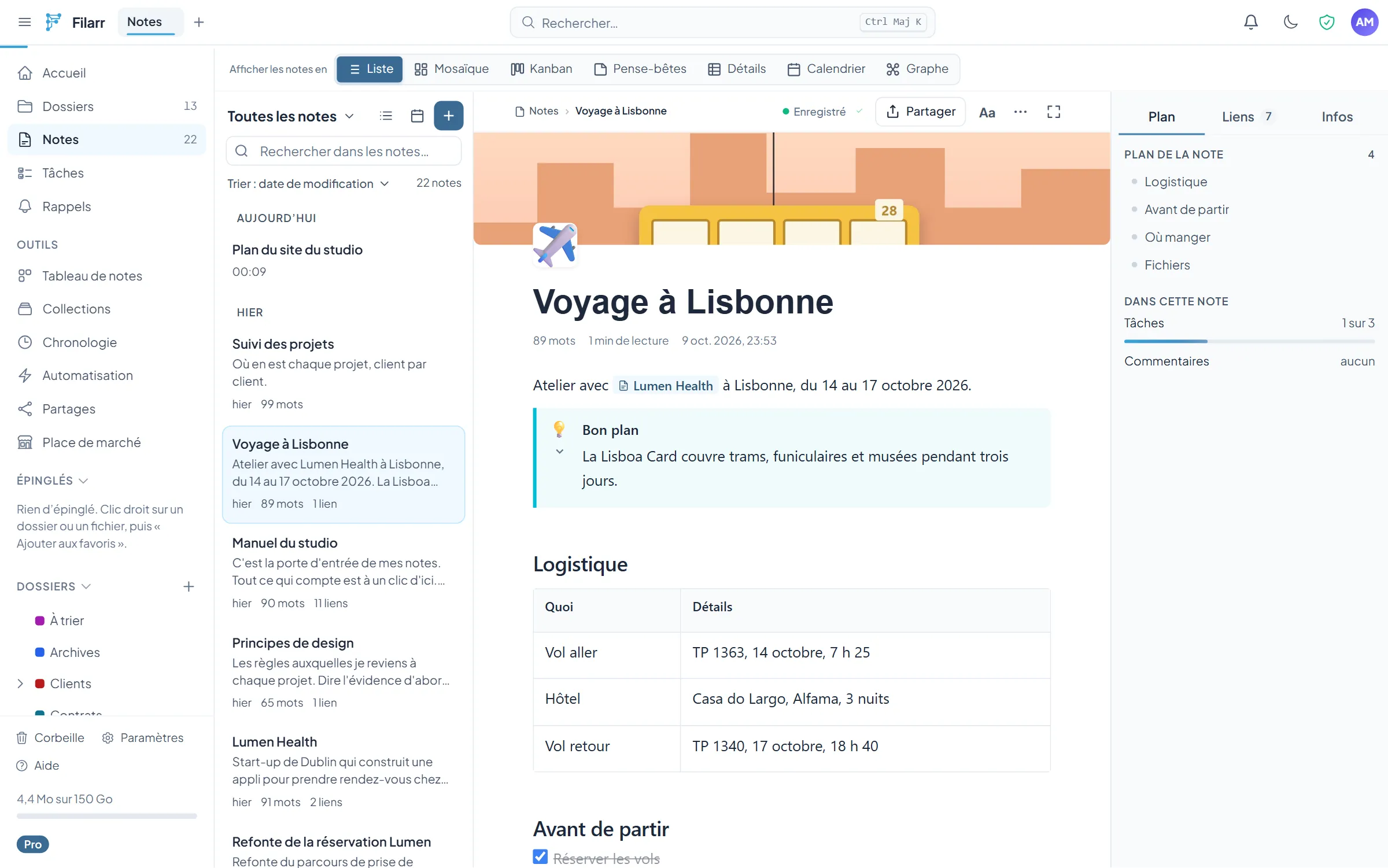Switch to Kanban view

coord(541,69)
